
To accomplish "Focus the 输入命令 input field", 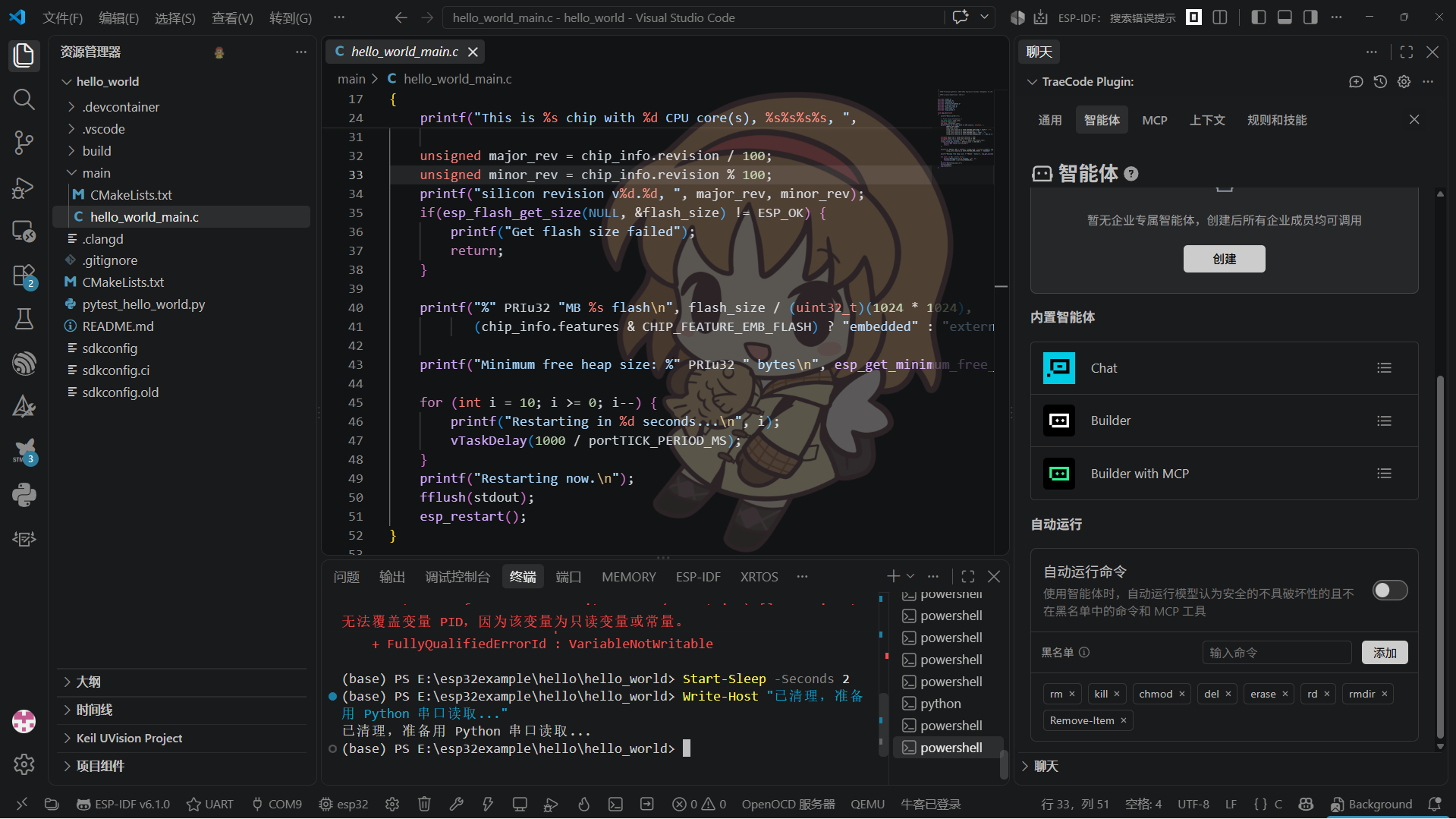I will (x=1277, y=653).
